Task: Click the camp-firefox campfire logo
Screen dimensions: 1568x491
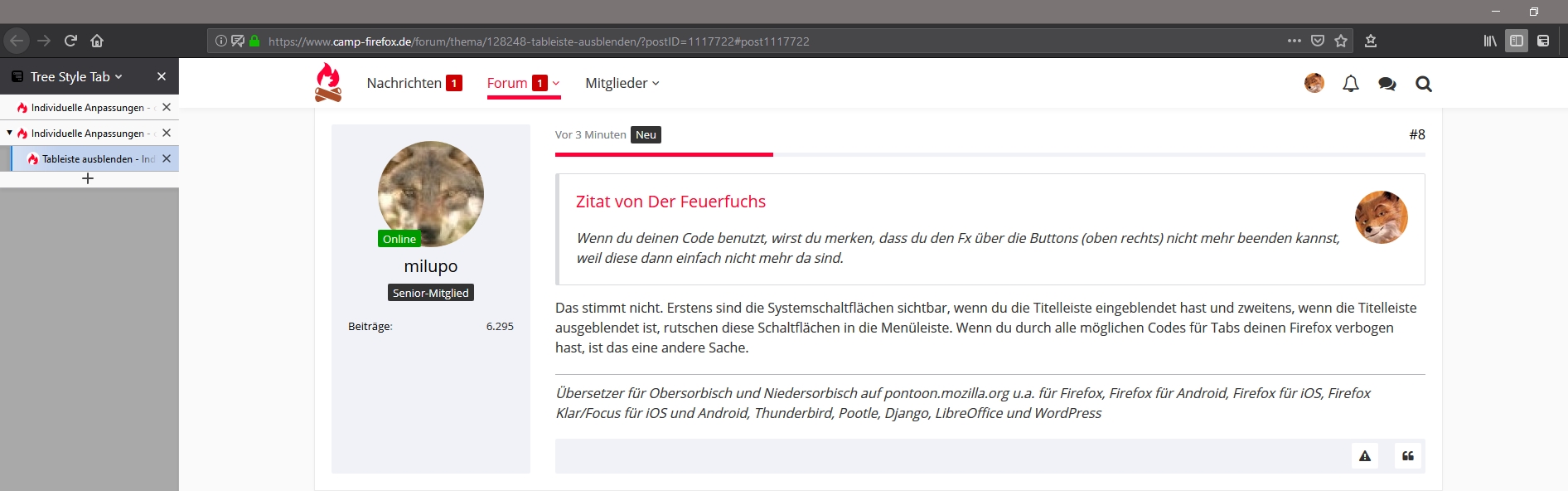Action: 328,83
